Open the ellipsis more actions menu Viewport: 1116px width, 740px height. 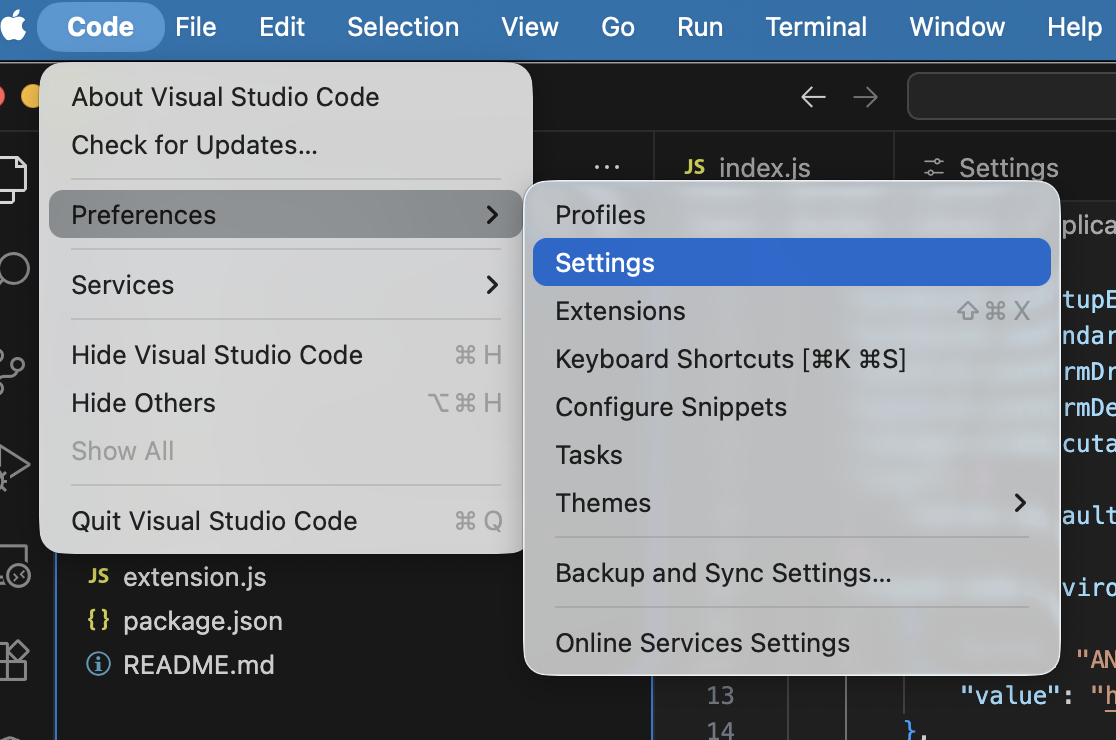[x=607, y=167]
